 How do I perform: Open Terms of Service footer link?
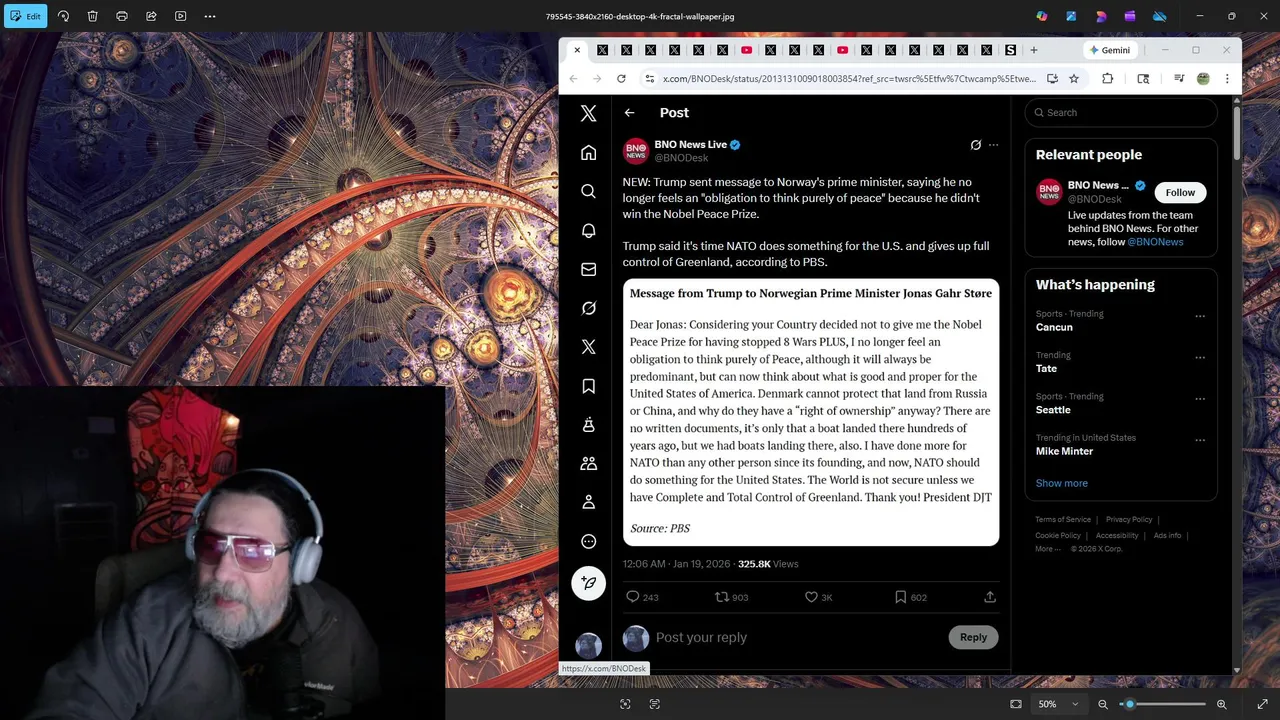(x=1063, y=520)
